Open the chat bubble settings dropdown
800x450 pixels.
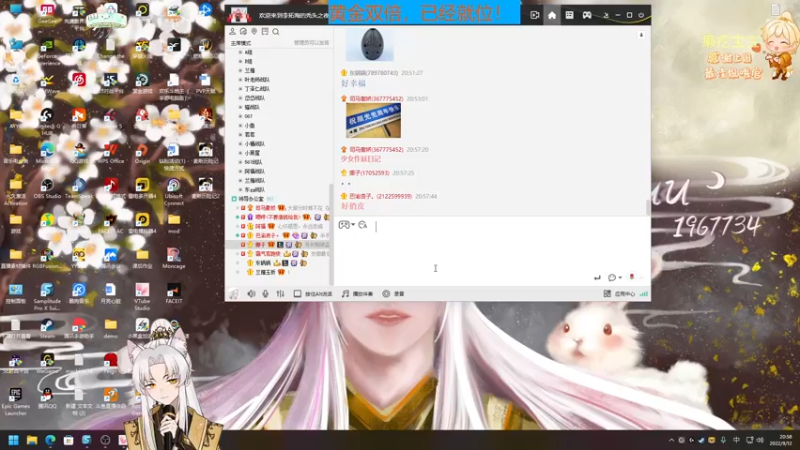(x=614, y=278)
